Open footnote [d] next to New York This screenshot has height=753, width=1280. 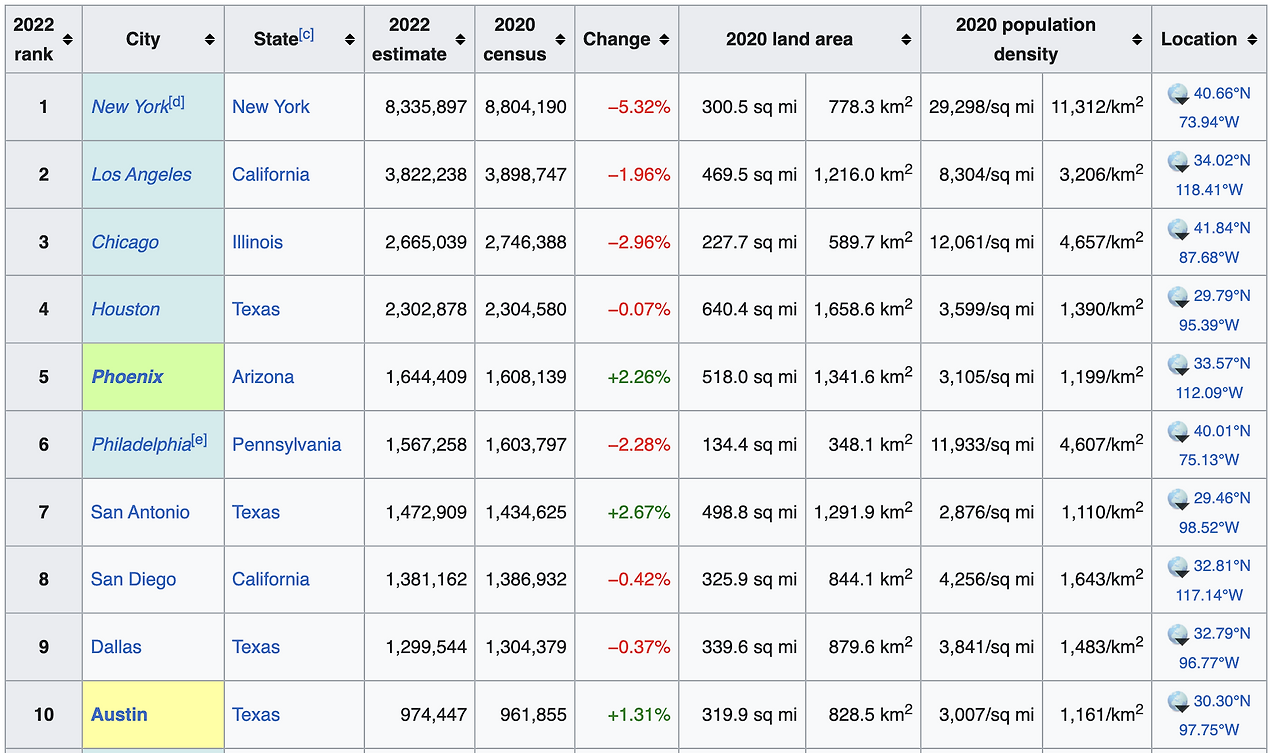pos(177,101)
